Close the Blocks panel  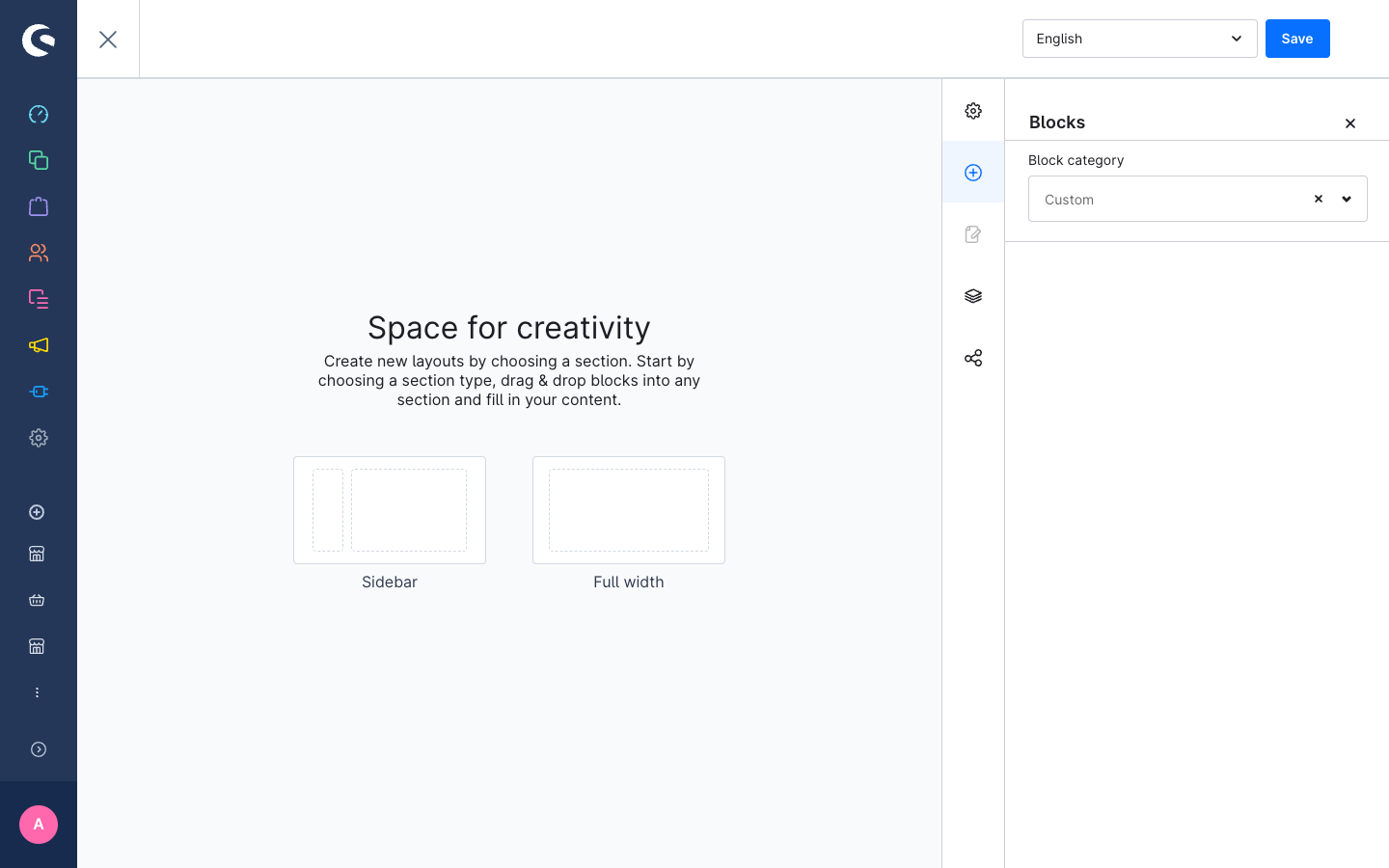tap(1350, 123)
